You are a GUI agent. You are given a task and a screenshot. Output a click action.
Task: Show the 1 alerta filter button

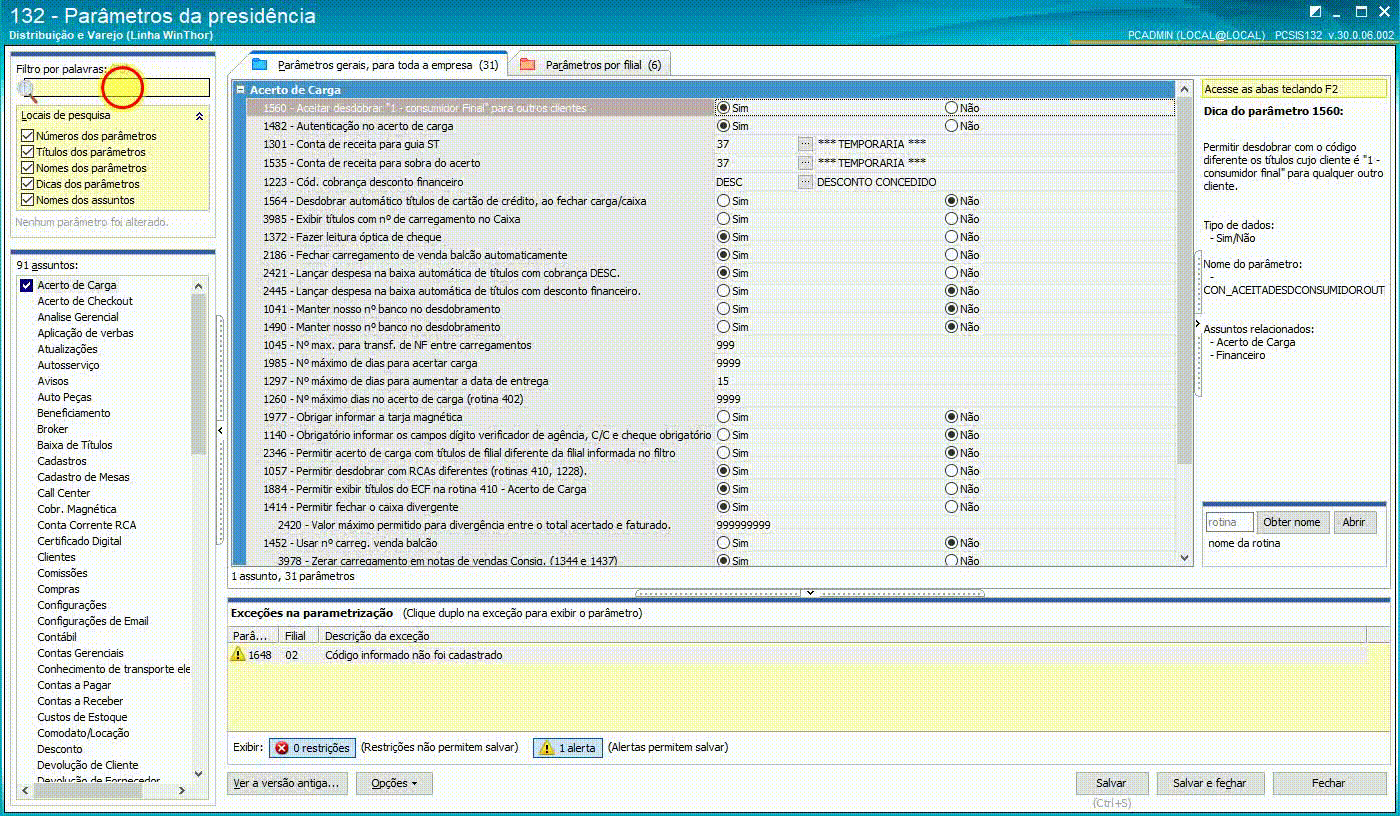click(x=568, y=748)
